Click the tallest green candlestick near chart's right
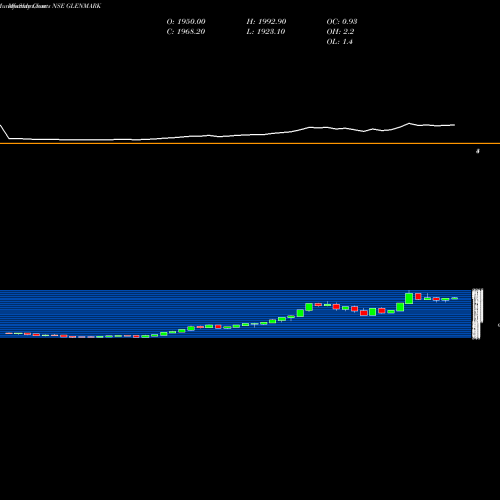The width and height of the screenshot is (500, 500). pyautogui.click(x=409, y=298)
